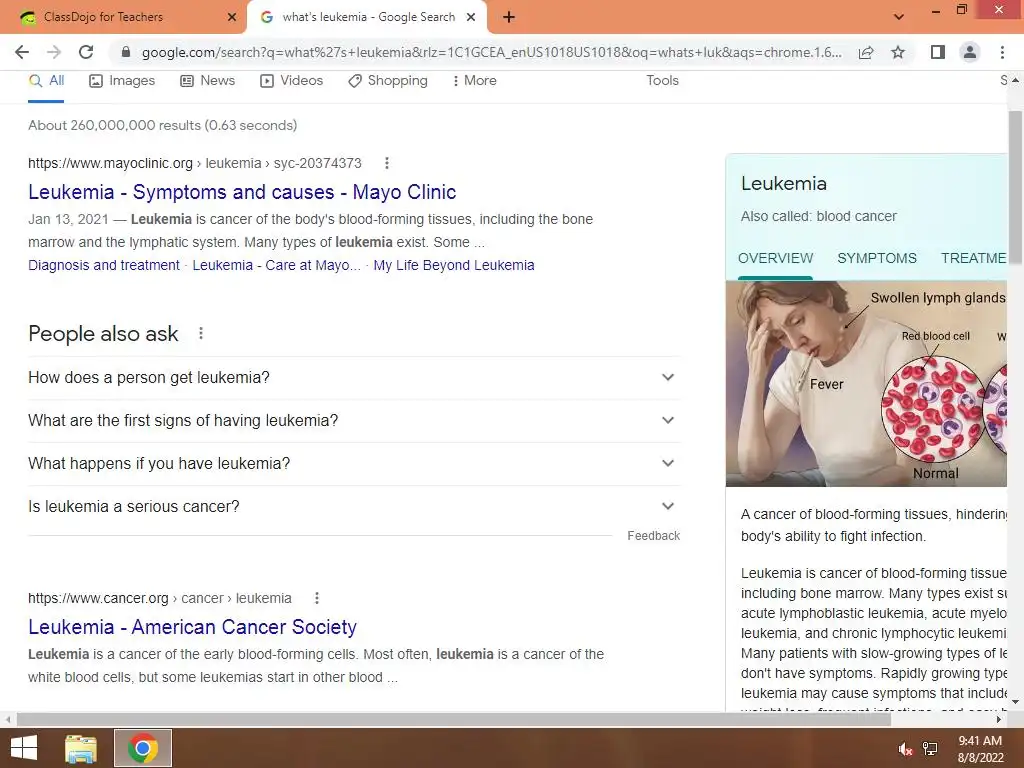The width and height of the screenshot is (1024, 768).
Task: Bookmark this page with star icon
Action: (898, 52)
